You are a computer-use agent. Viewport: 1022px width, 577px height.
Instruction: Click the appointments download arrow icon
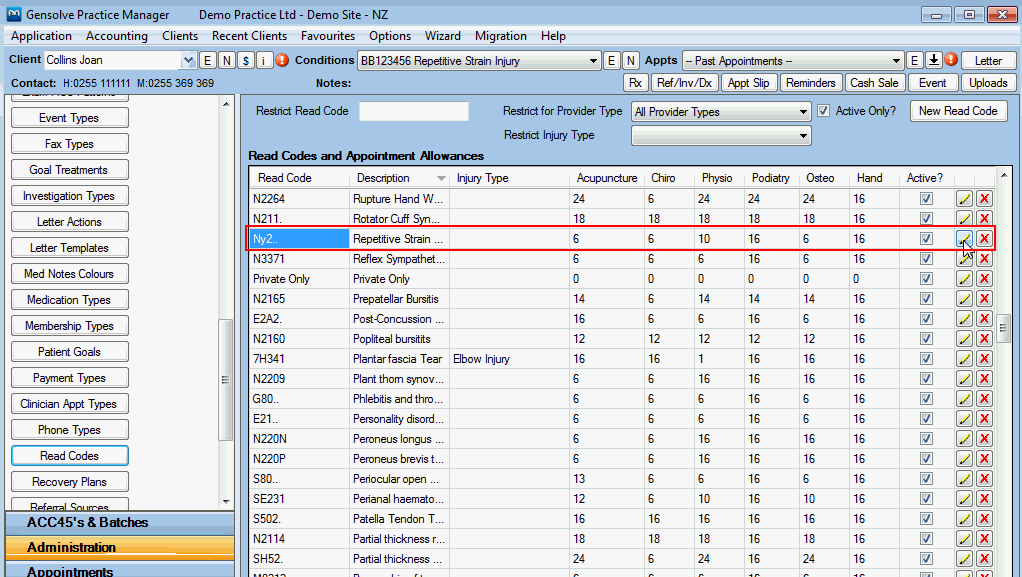933,60
